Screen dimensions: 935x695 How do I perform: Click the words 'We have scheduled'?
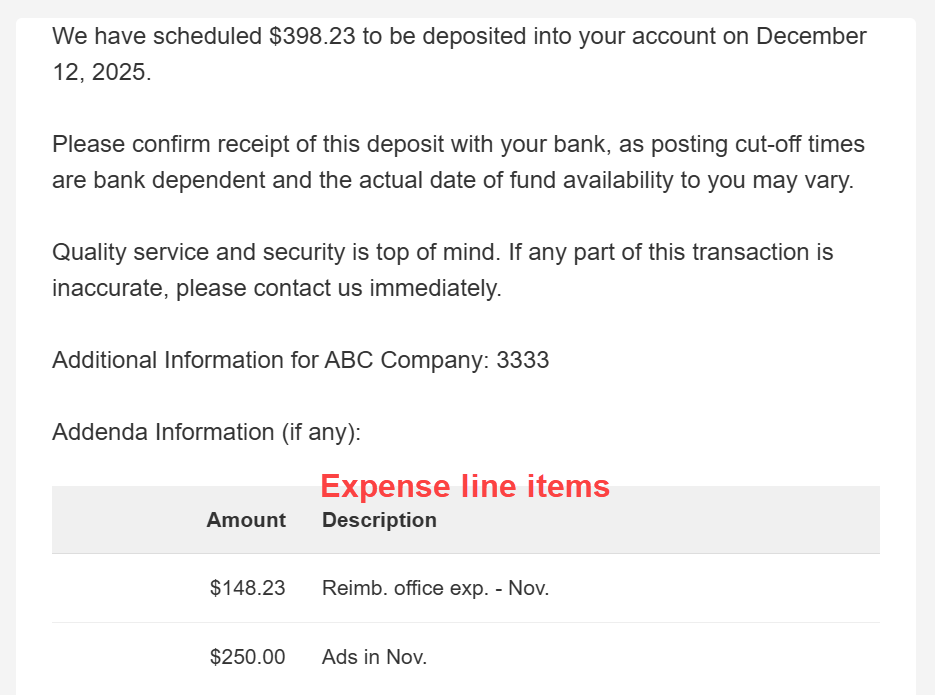[157, 37]
